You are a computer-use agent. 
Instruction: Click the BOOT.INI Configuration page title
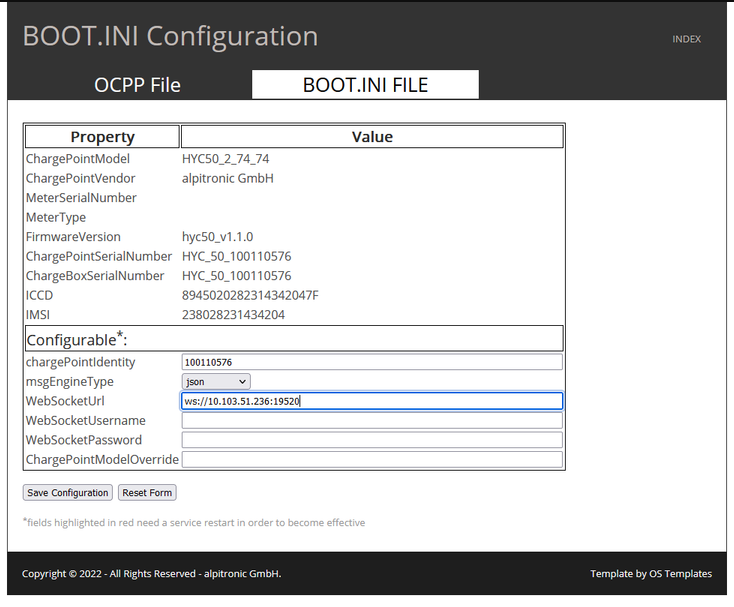click(170, 37)
